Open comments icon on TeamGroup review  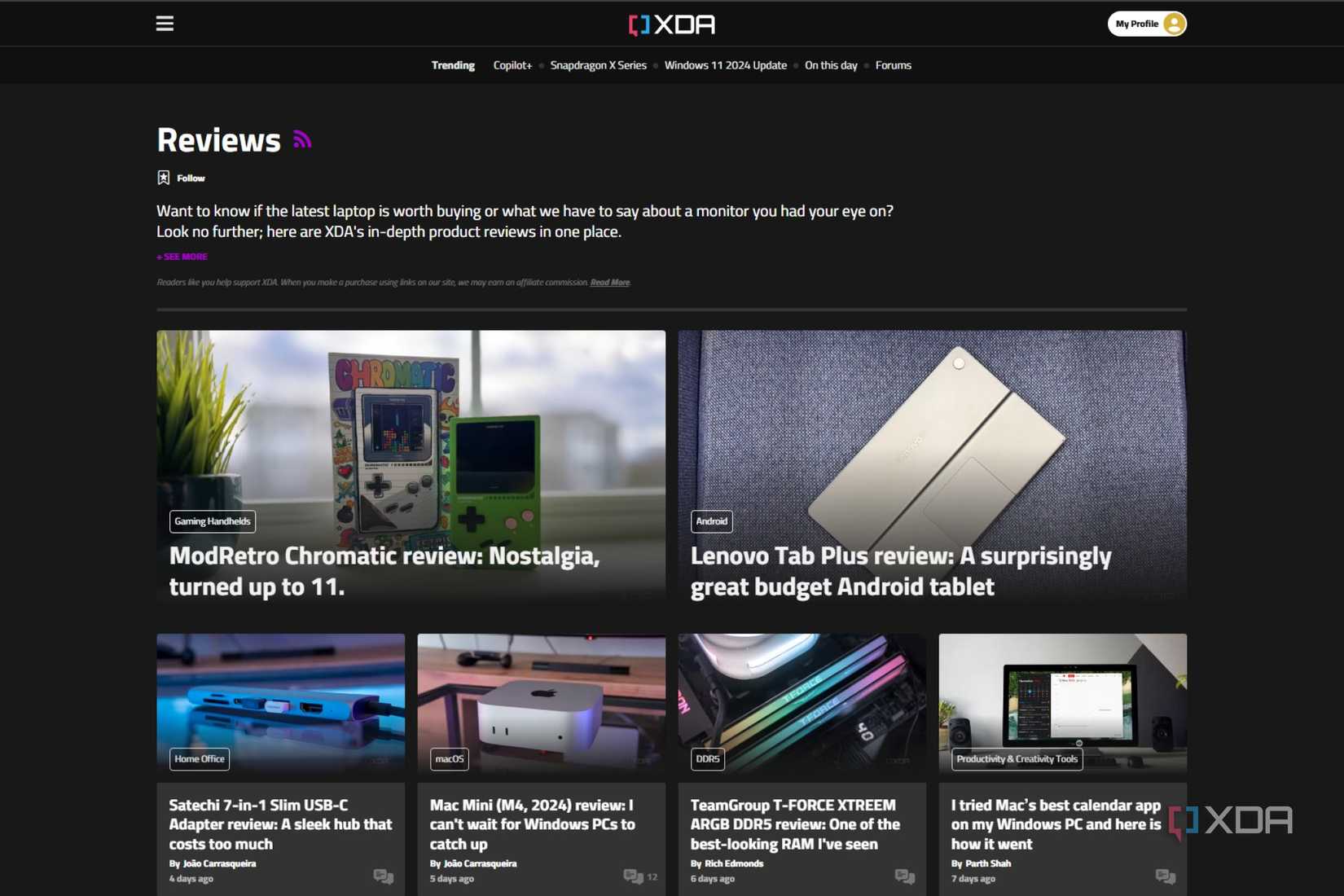(x=905, y=877)
